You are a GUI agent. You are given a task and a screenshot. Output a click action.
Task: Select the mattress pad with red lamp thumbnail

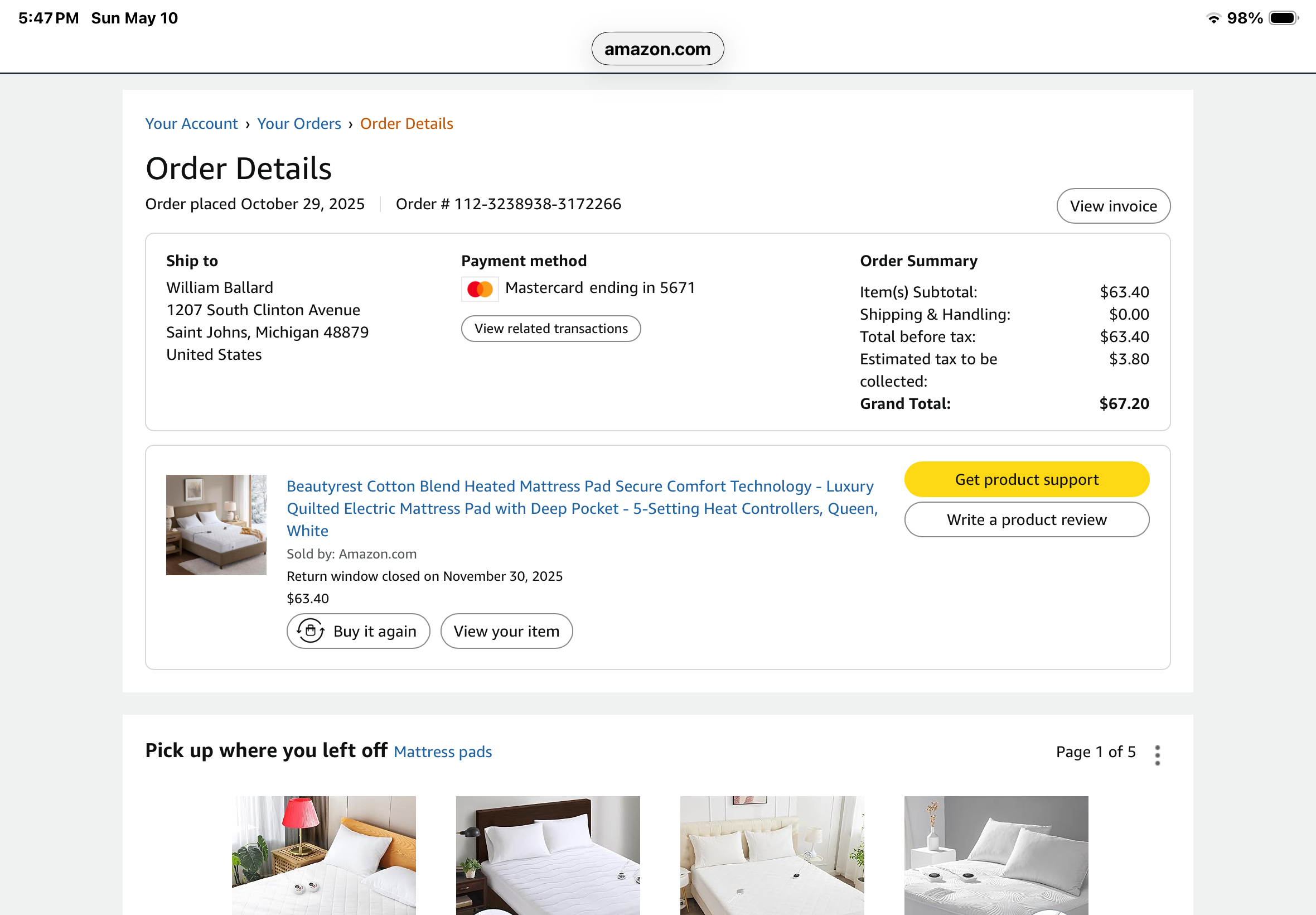(323, 855)
